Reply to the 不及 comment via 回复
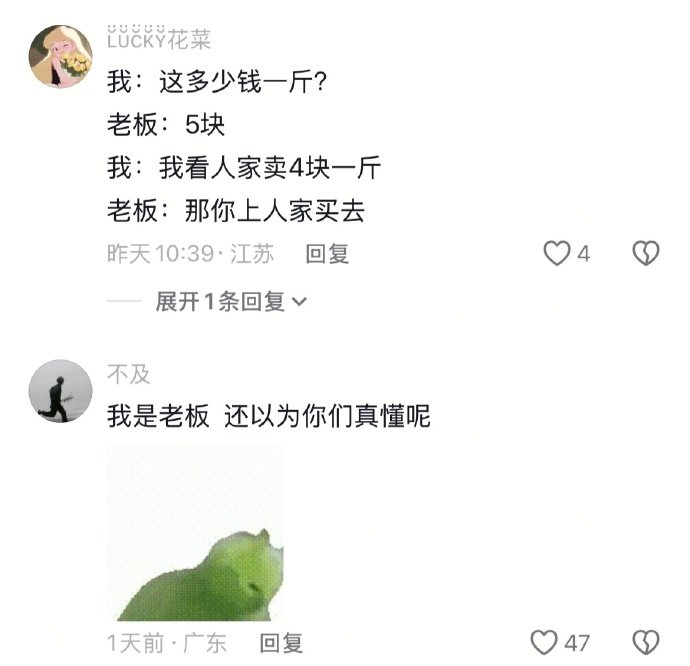The image size is (690, 666). pyautogui.click(x=281, y=643)
